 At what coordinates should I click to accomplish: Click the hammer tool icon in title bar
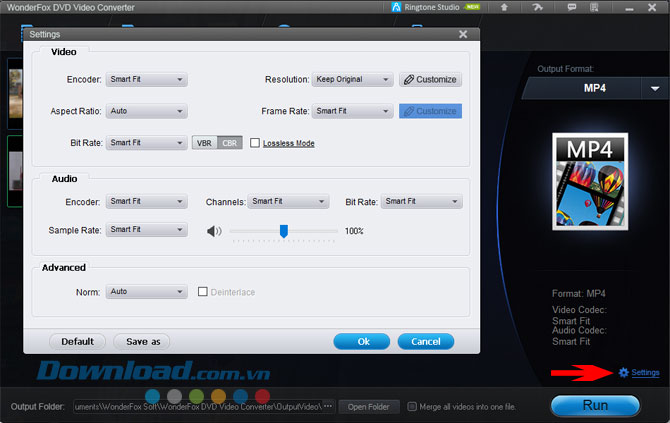tap(538, 7)
